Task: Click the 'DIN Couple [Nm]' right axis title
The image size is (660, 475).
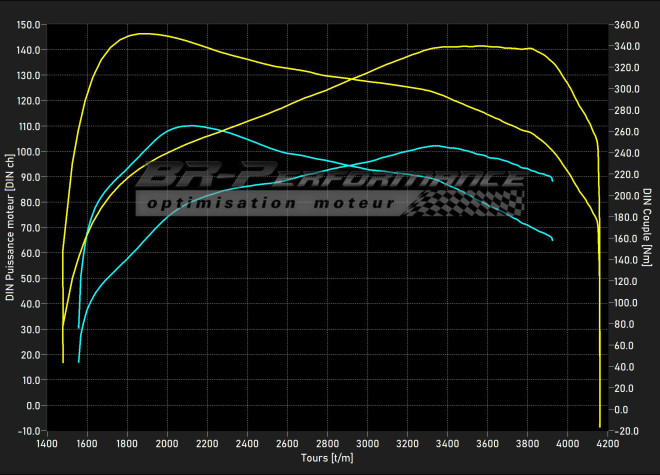Action: (x=648, y=228)
